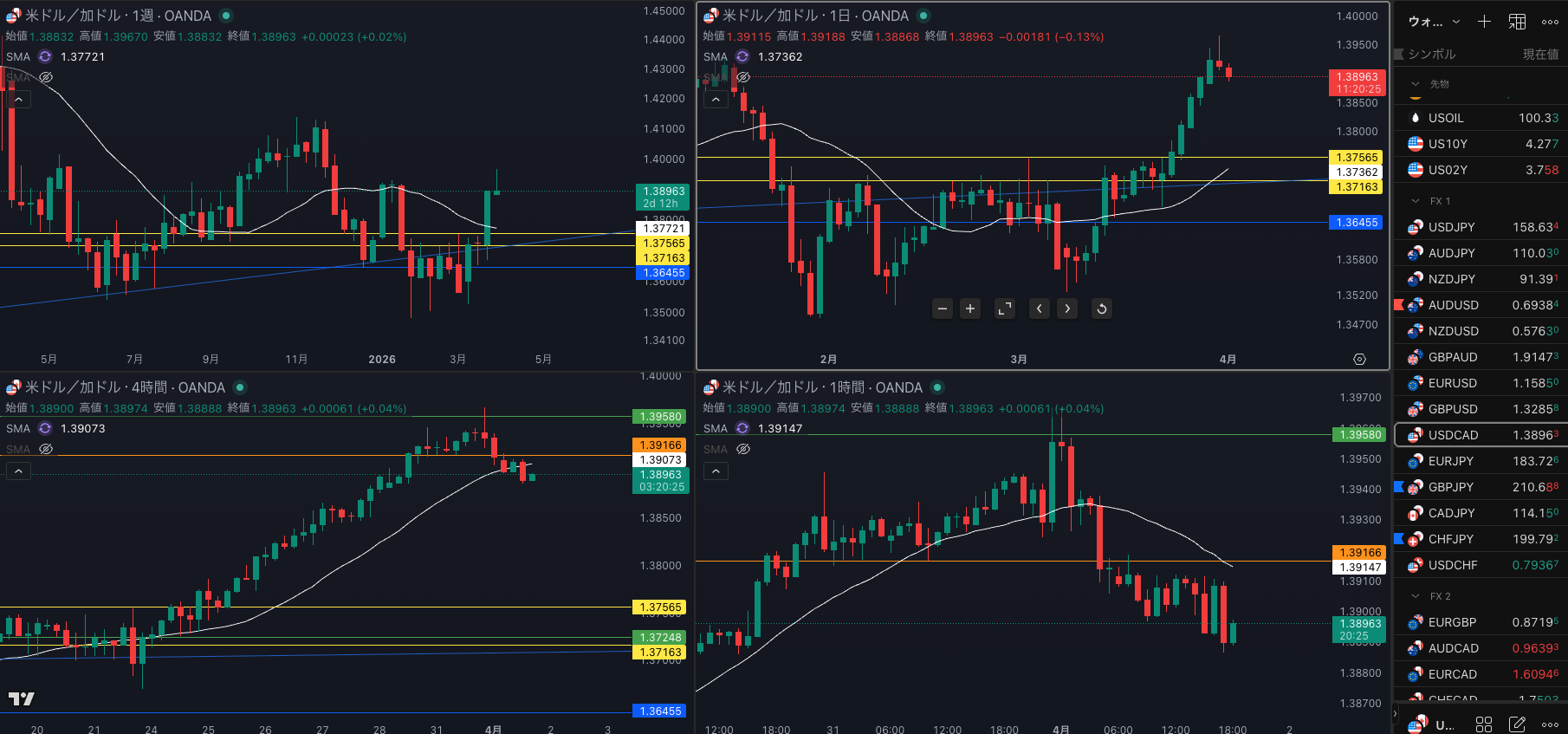Collapse the FX 2 watchlist section
The width and height of the screenshot is (1568, 734).
(x=1416, y=596)
